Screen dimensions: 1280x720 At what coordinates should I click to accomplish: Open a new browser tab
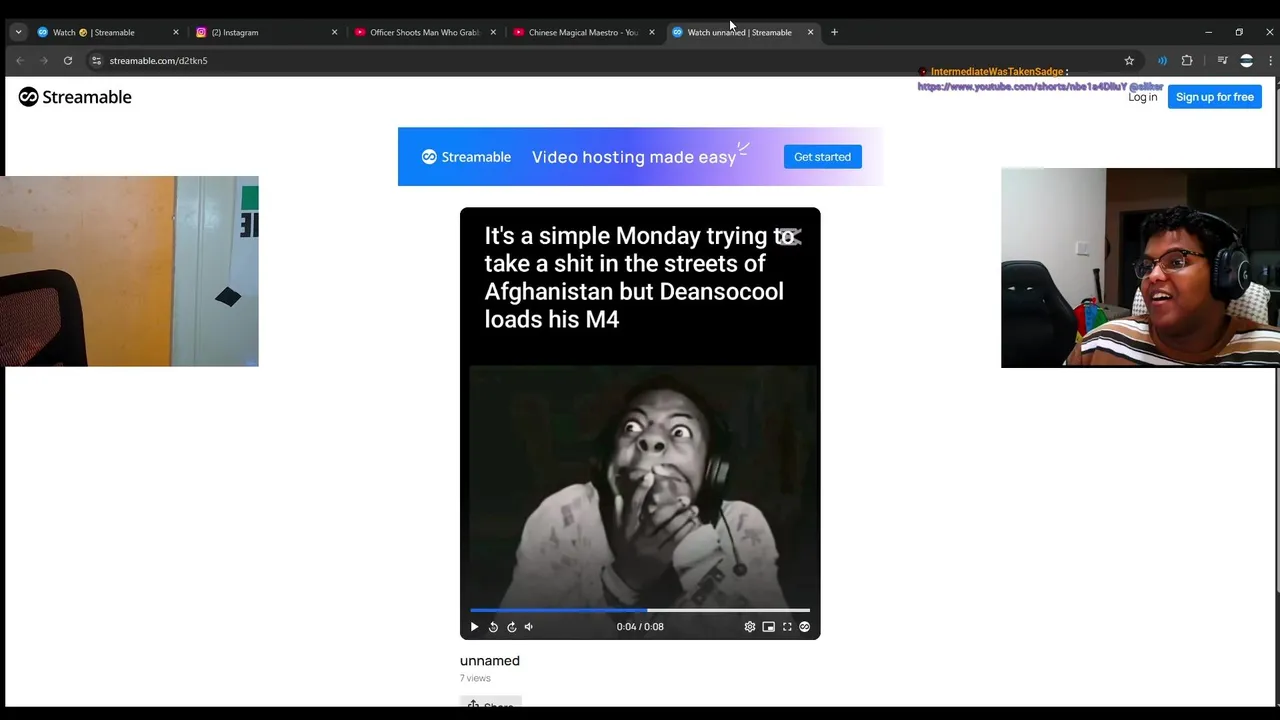tap(834, 32)
